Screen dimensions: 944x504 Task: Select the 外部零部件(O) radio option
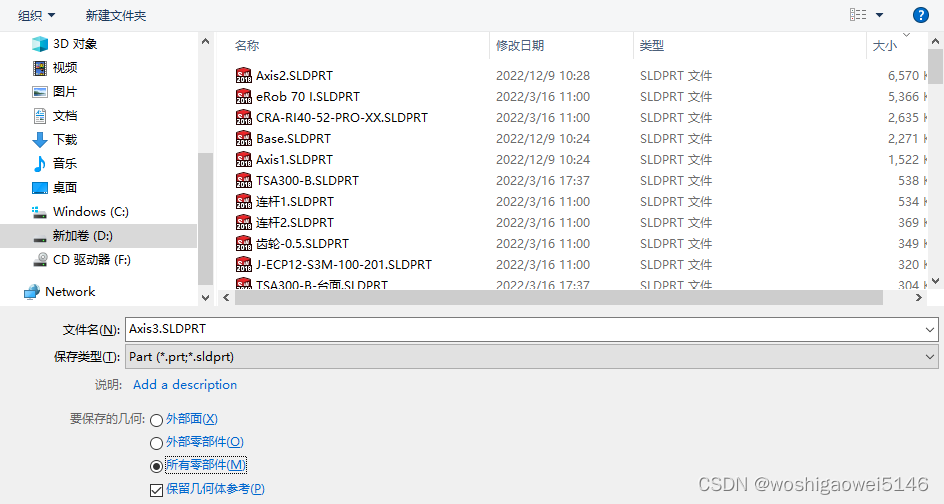coord(157,443)
